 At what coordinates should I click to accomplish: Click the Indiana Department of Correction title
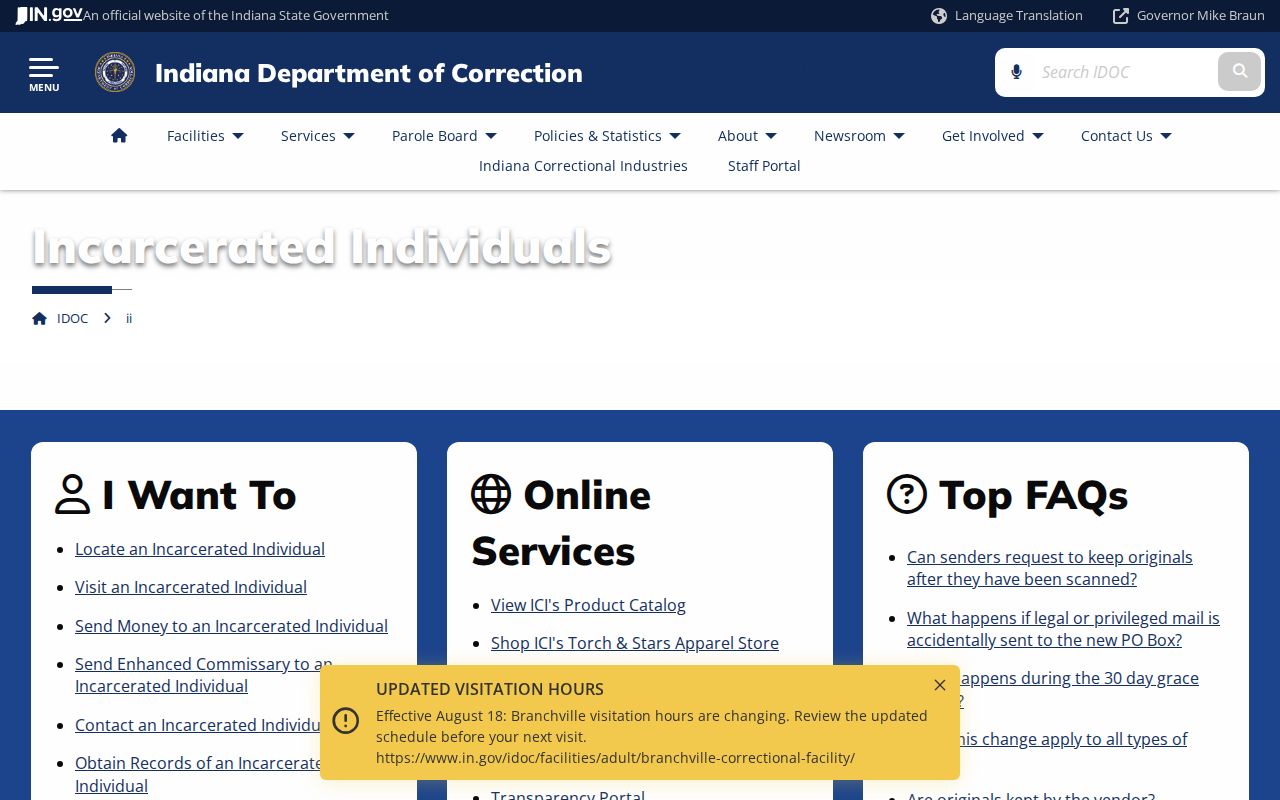(x=369, y=73)
